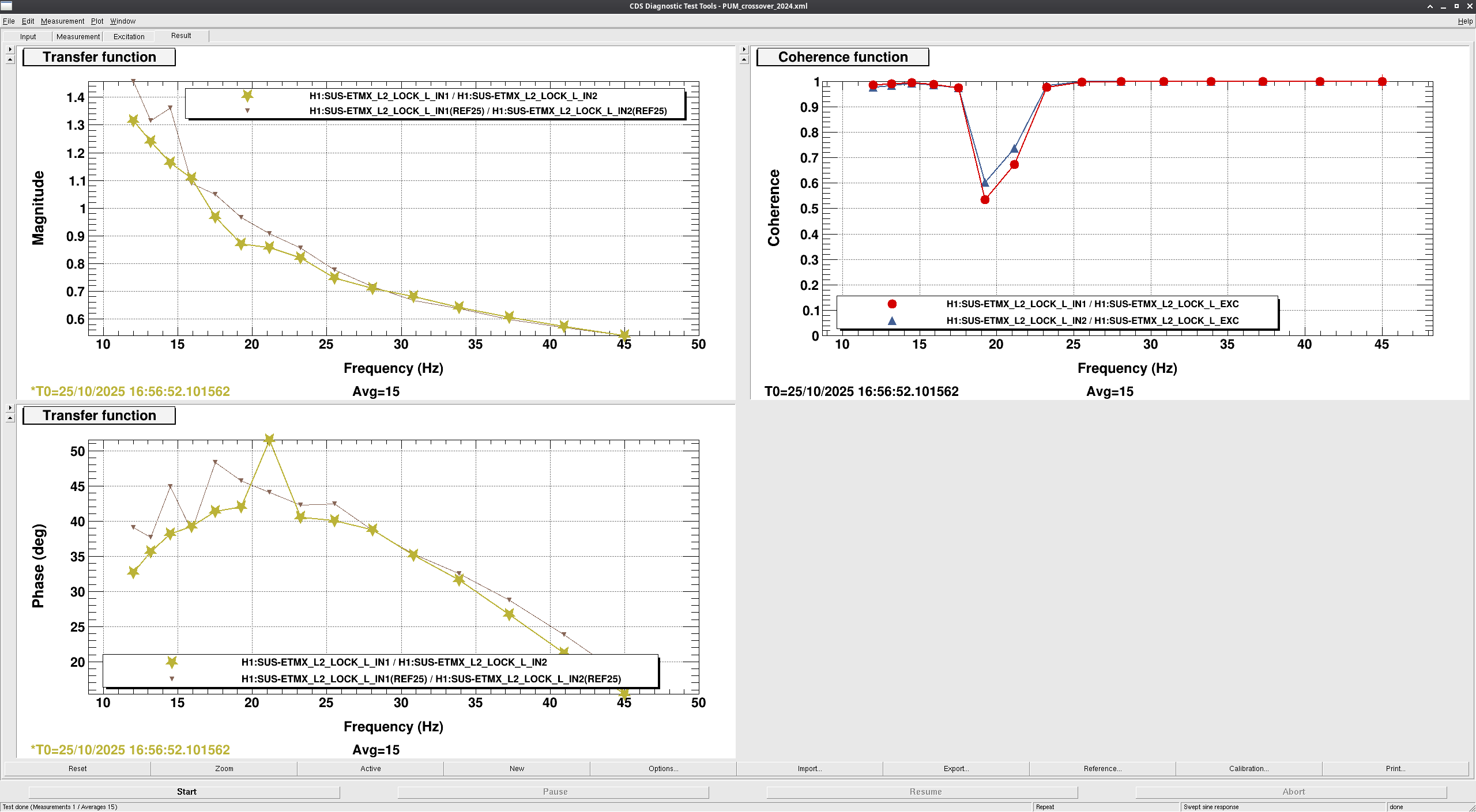Open the Options... dialog for the plot
Image resolution: width=1476 pixels, height=812 pixels.
663,769
